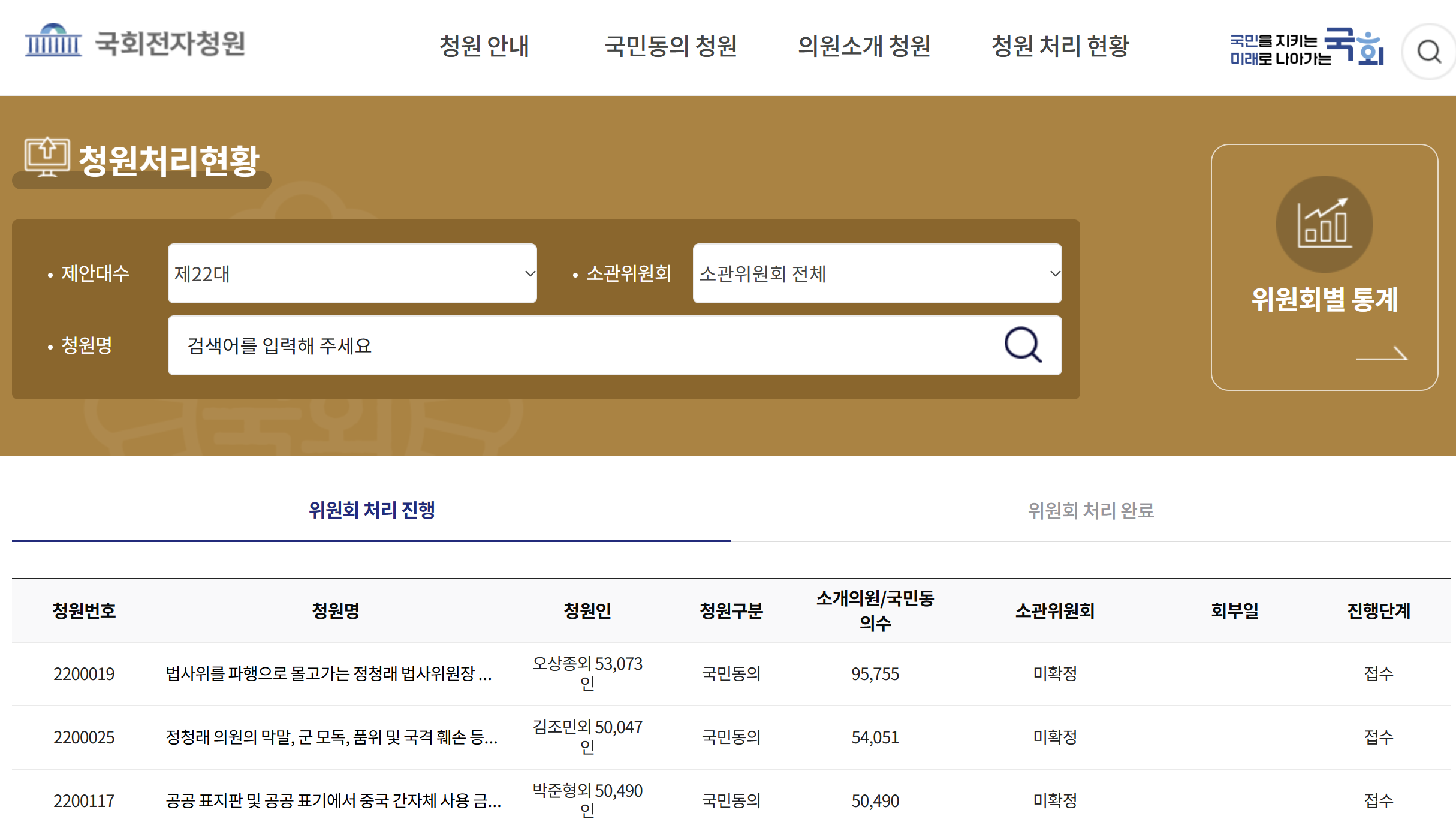Click inside the 청원명 search input field
This screenshot has height=831, width=1456.
[x=539, y=345]
